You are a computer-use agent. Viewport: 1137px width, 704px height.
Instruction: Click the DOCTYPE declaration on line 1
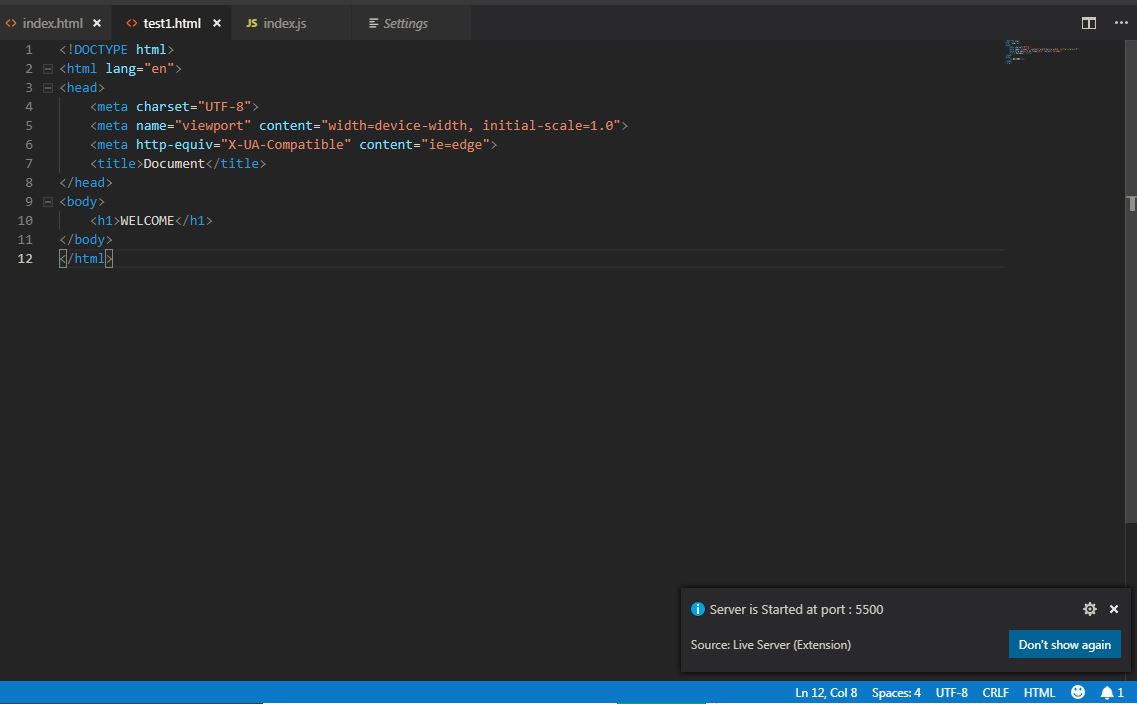pyautogui.click(x=117, y=49)
